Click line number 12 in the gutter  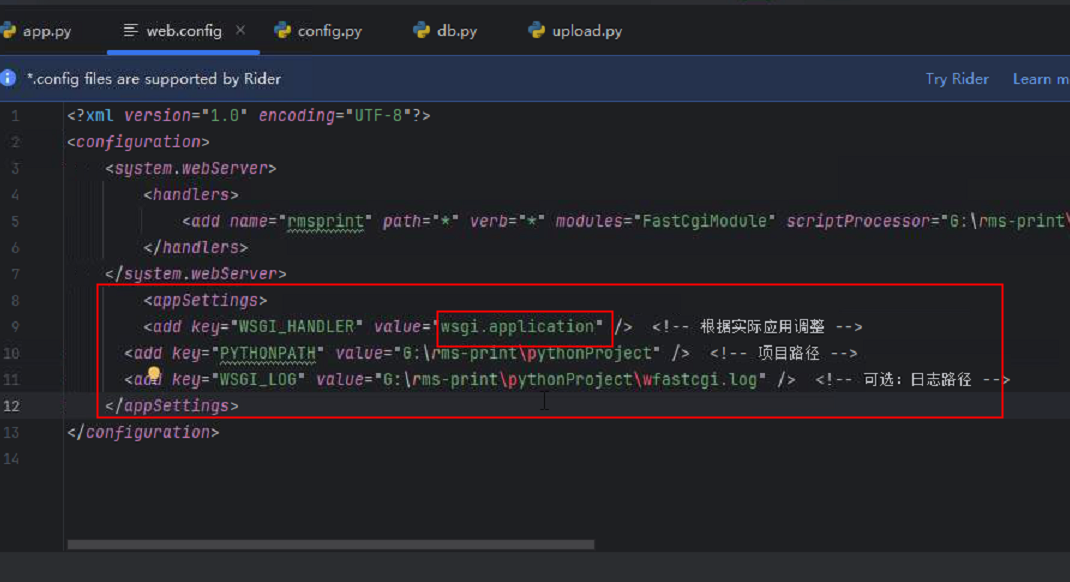tap(12, 406)
